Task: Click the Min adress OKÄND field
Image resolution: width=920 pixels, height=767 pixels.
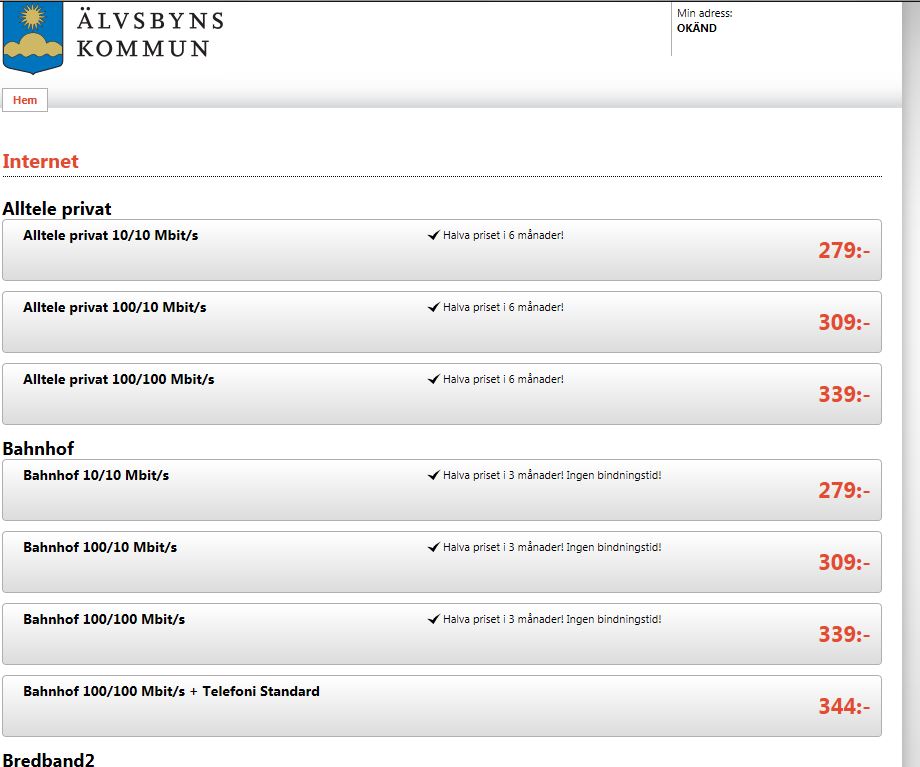Action: 705,21
